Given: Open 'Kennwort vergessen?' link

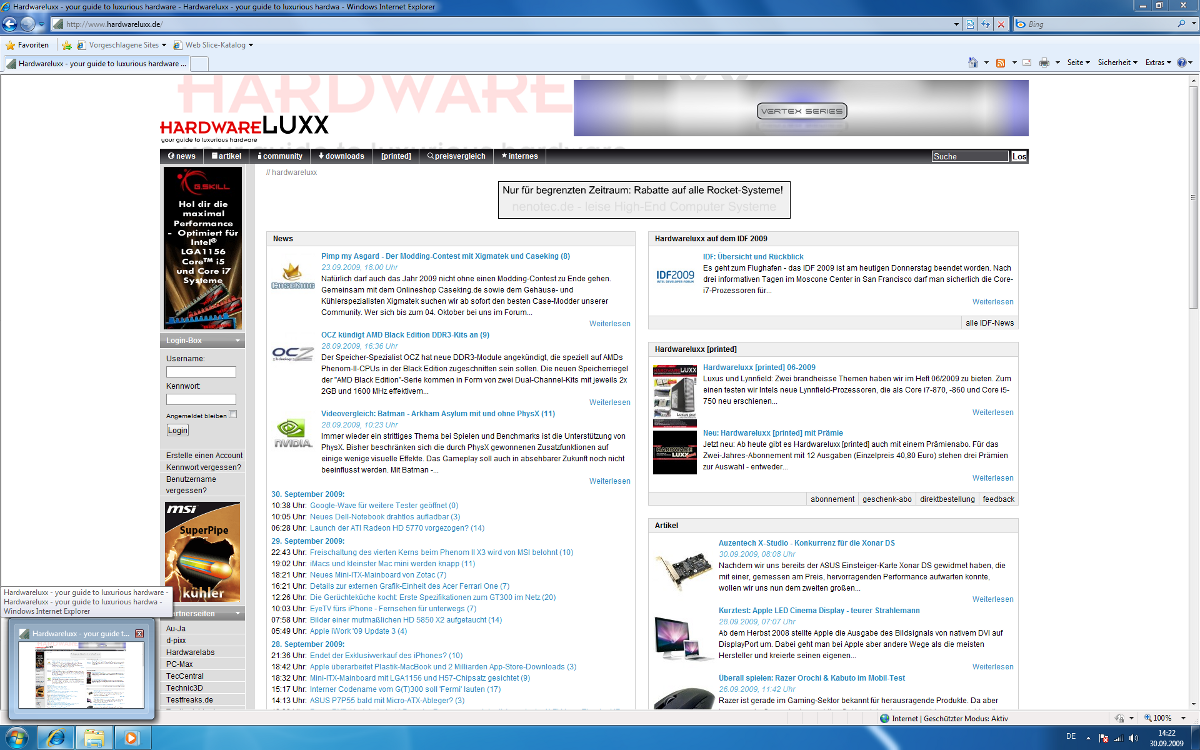Looking at the screenshot, I should click(x=203, y=467).
